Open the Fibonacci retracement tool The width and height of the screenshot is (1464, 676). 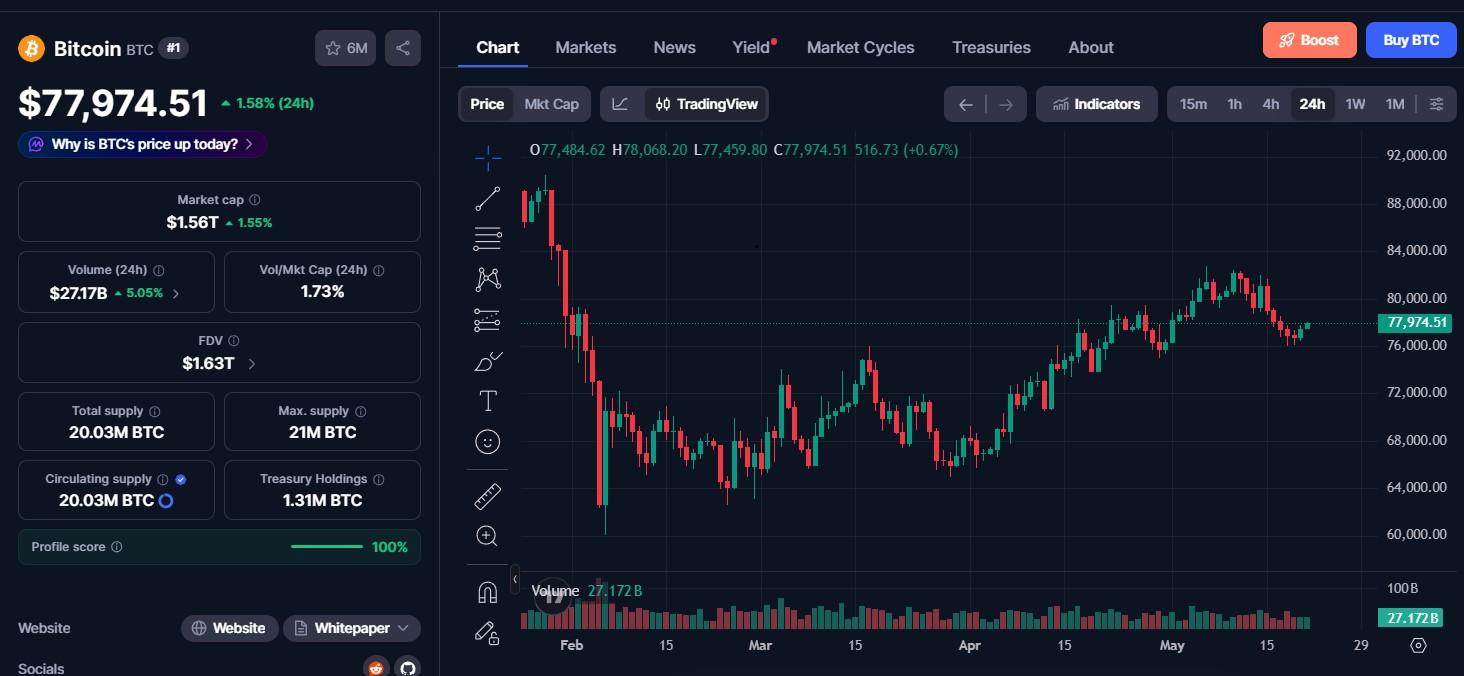488,239
